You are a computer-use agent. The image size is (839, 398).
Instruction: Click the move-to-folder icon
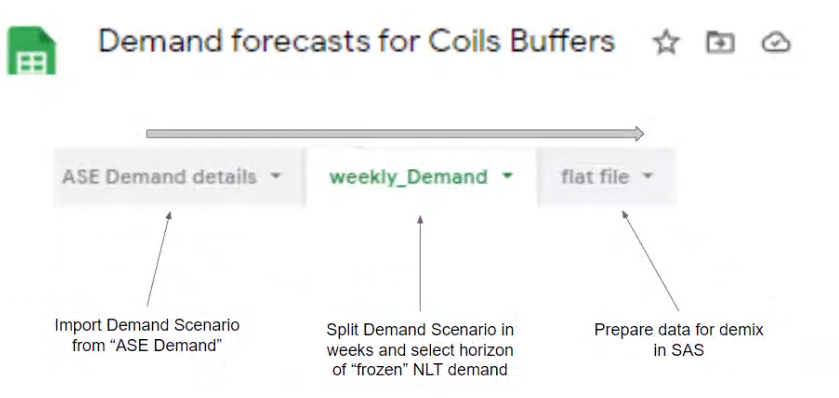point(720,42)
